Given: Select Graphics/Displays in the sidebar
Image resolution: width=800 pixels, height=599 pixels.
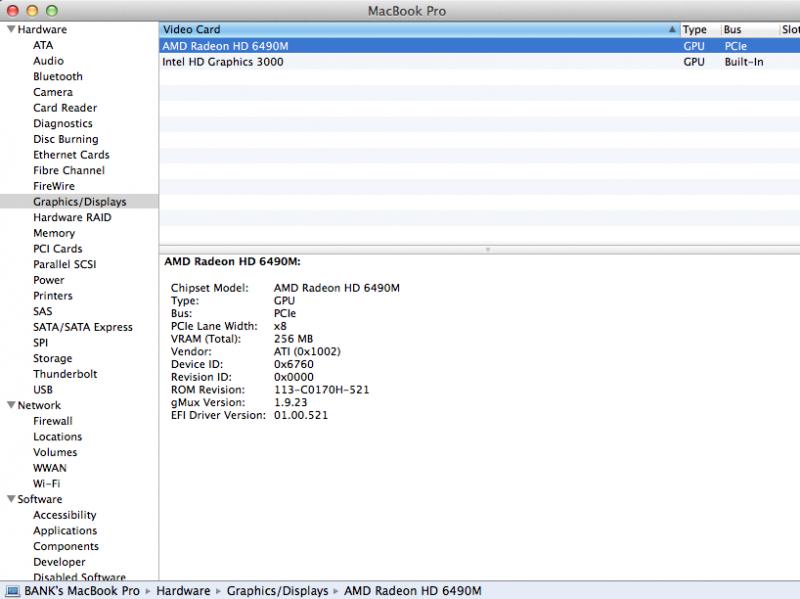Looking at the screenshot, I should tap(80, 202).
